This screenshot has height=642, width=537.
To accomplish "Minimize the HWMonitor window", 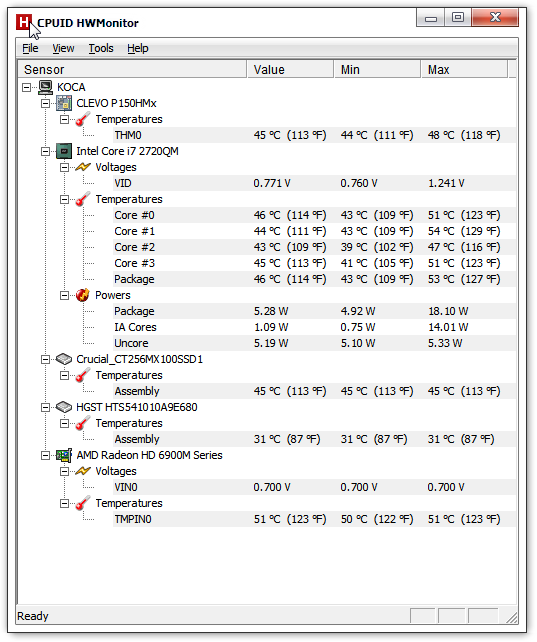I will coord(431,18).
